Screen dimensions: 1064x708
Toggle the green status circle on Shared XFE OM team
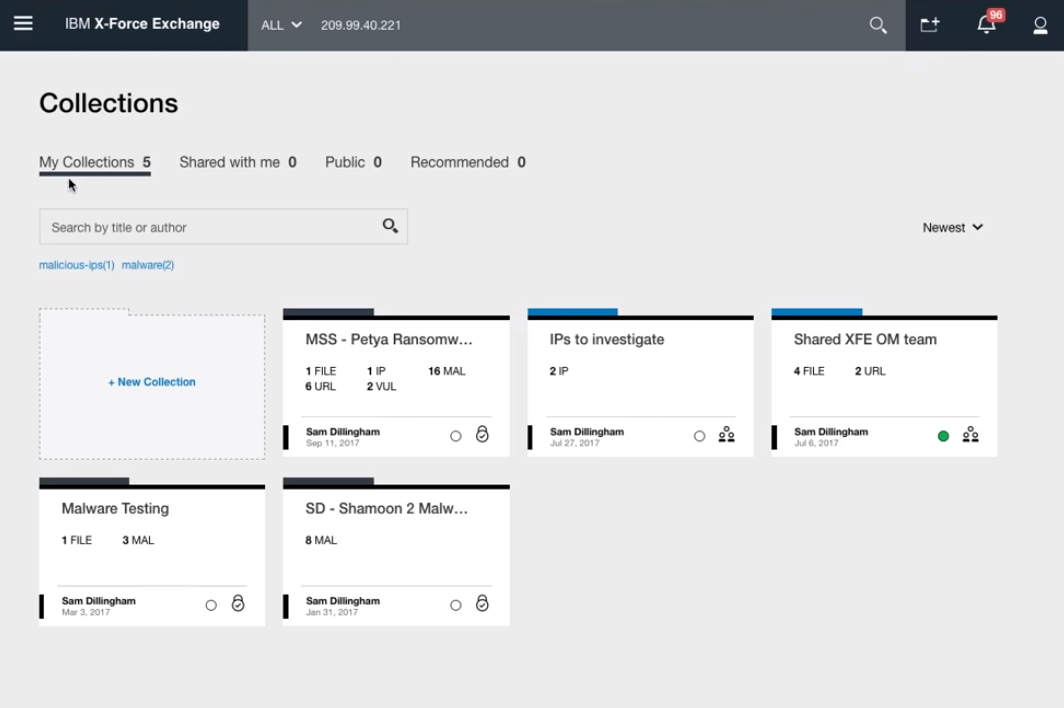[943, 436]
